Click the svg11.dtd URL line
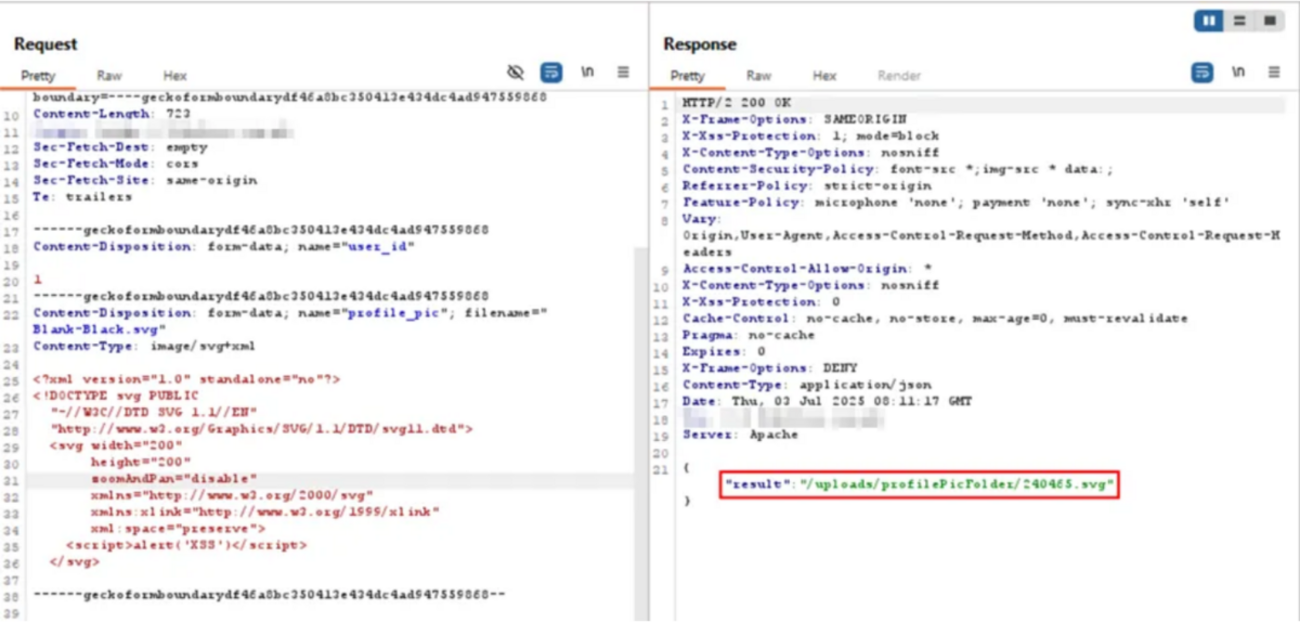 tap(262, 428)
